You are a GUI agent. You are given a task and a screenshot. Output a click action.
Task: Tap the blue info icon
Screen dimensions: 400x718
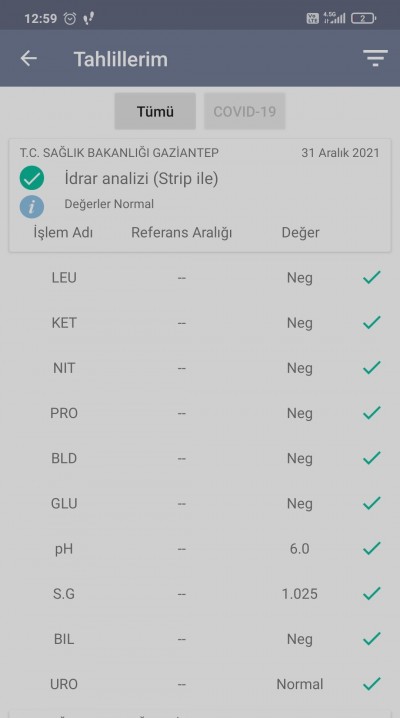32,207
